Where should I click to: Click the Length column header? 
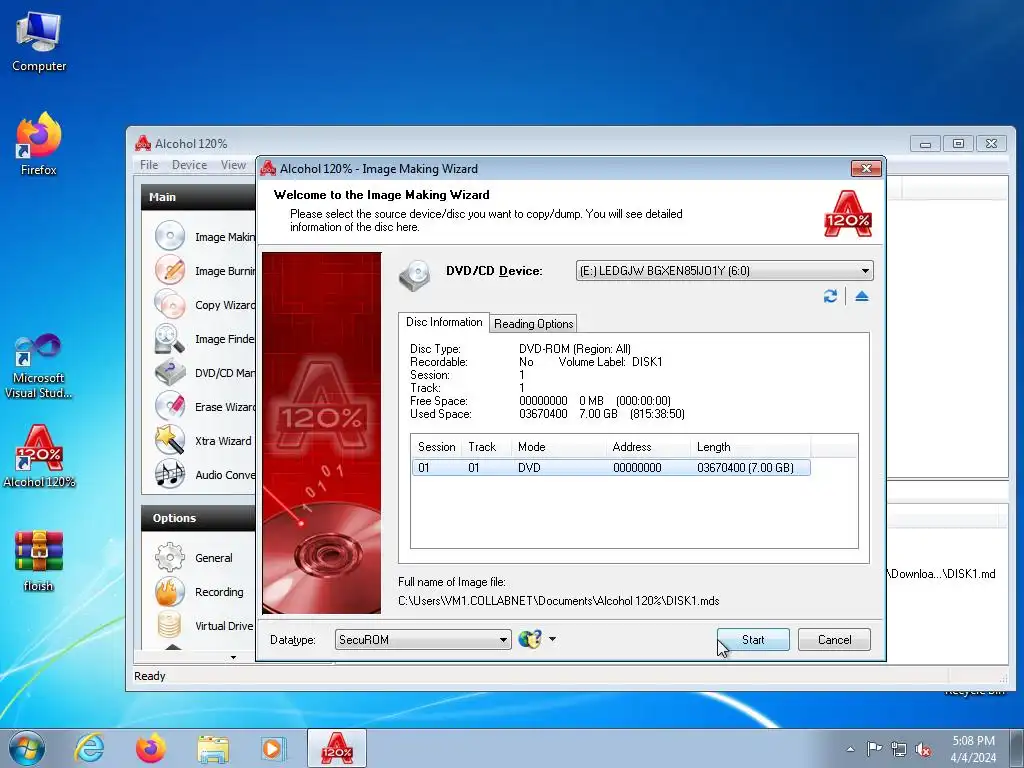tap(750, 447)
